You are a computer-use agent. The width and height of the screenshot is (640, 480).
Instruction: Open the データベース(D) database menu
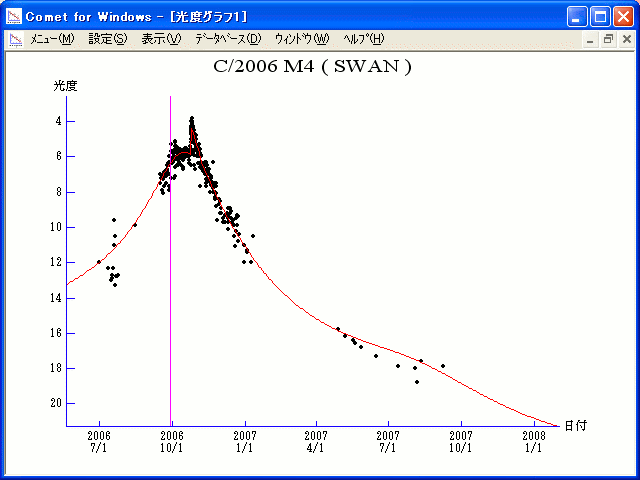point(227,39)
